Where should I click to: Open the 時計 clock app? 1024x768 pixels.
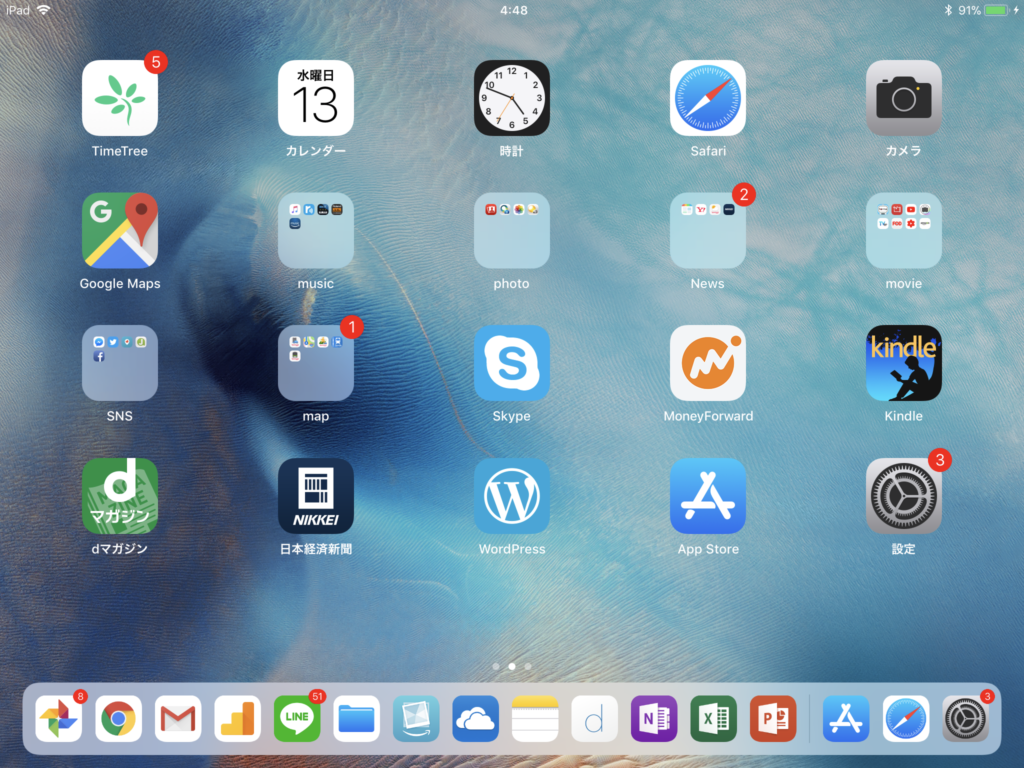tap(511, 98)
